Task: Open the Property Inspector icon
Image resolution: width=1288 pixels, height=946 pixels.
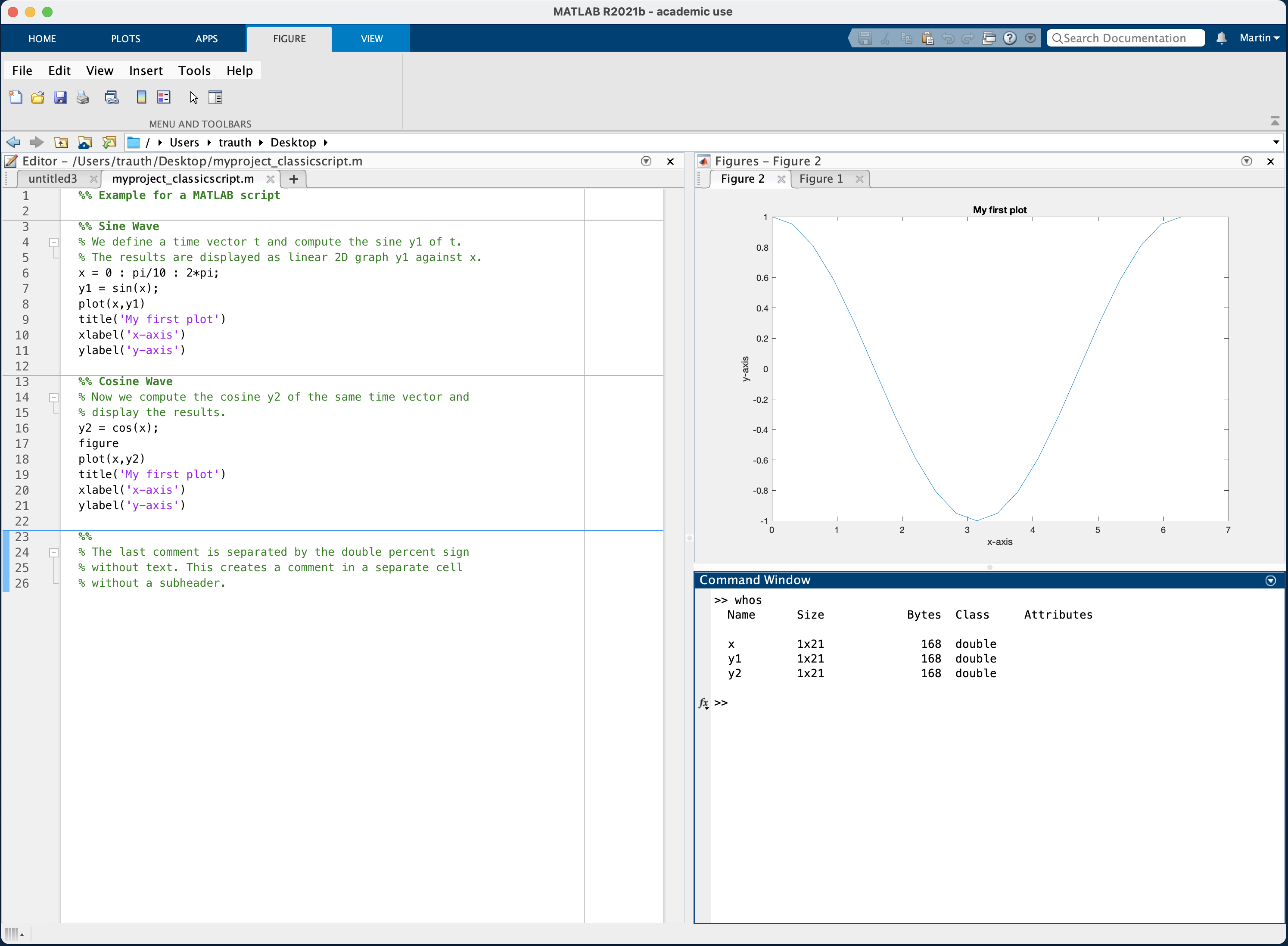Action: (x=215, y=97)
